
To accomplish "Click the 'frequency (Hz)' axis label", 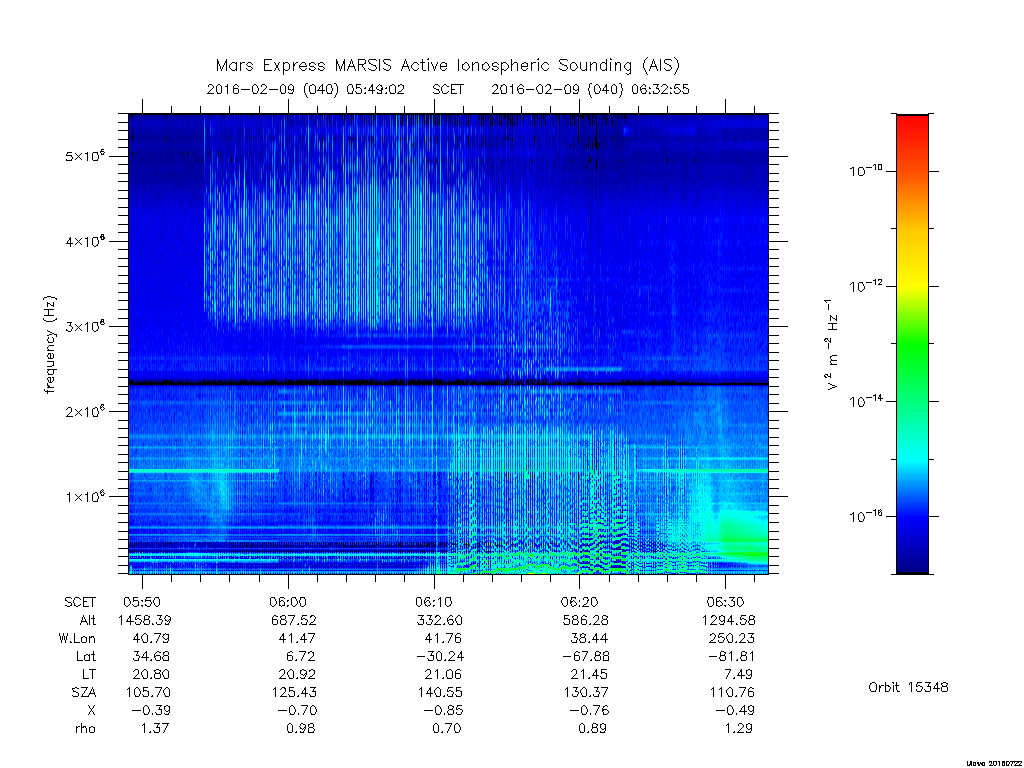I will coord(50,345).
